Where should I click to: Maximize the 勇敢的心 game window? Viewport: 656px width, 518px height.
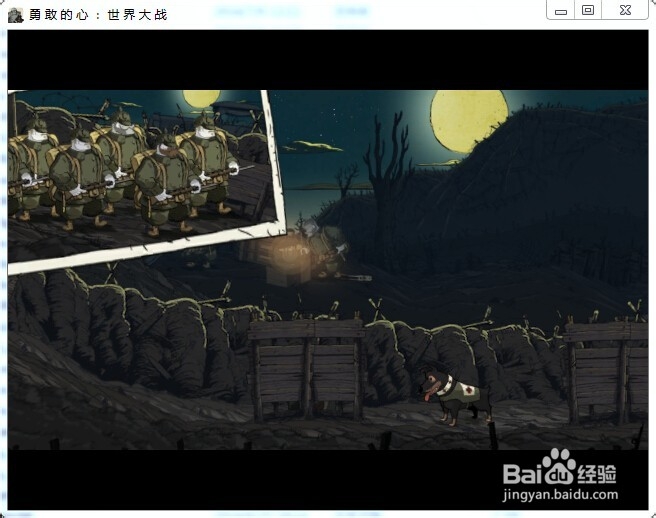(588, 10)
